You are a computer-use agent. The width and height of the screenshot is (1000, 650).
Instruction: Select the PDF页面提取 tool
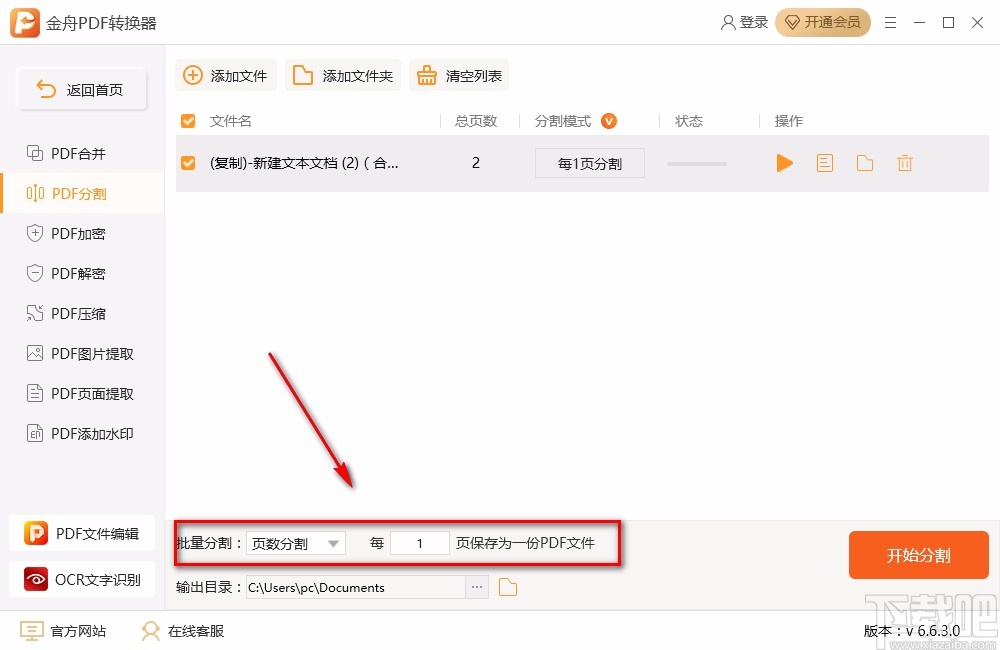[x=80, y=393]
